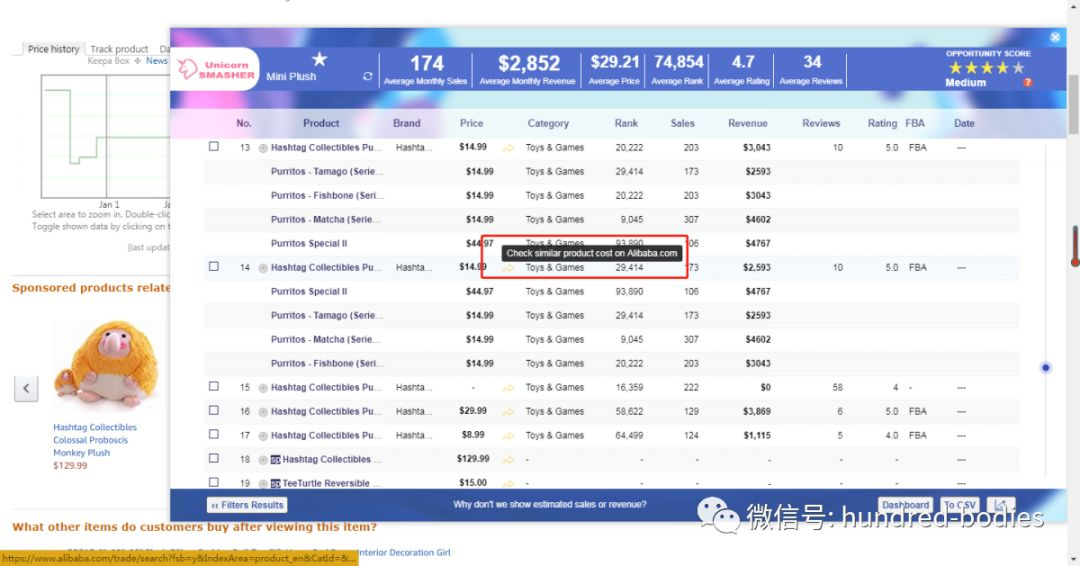Viewport: 1080px width, 566px height.
Task: Open Alibaba link icon for row 18
Action: 508,459
